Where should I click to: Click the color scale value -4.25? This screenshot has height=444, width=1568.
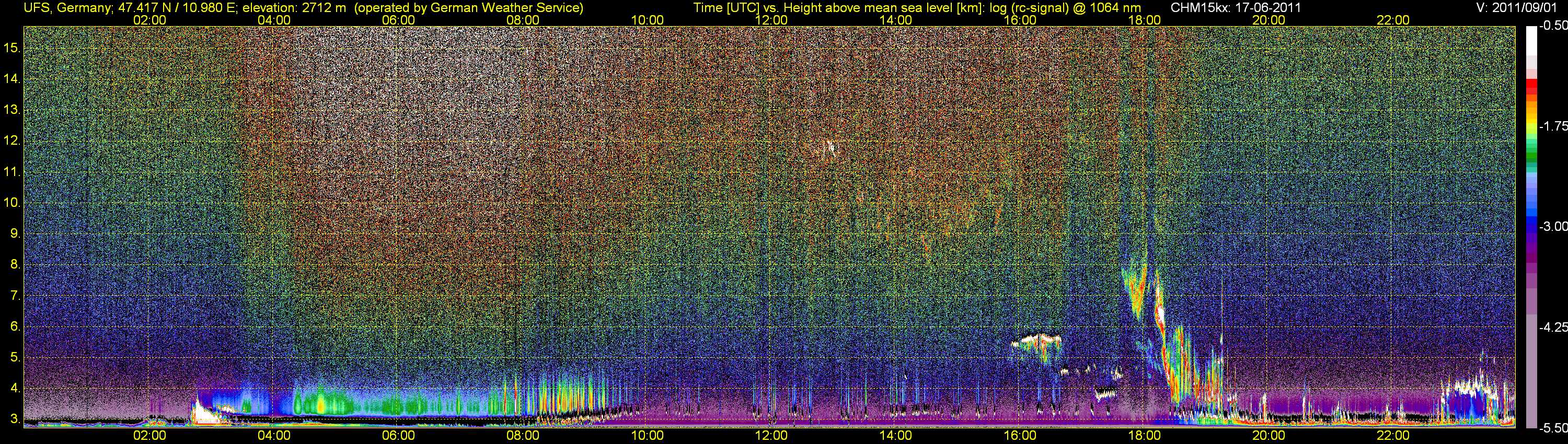pos(1553,327)
